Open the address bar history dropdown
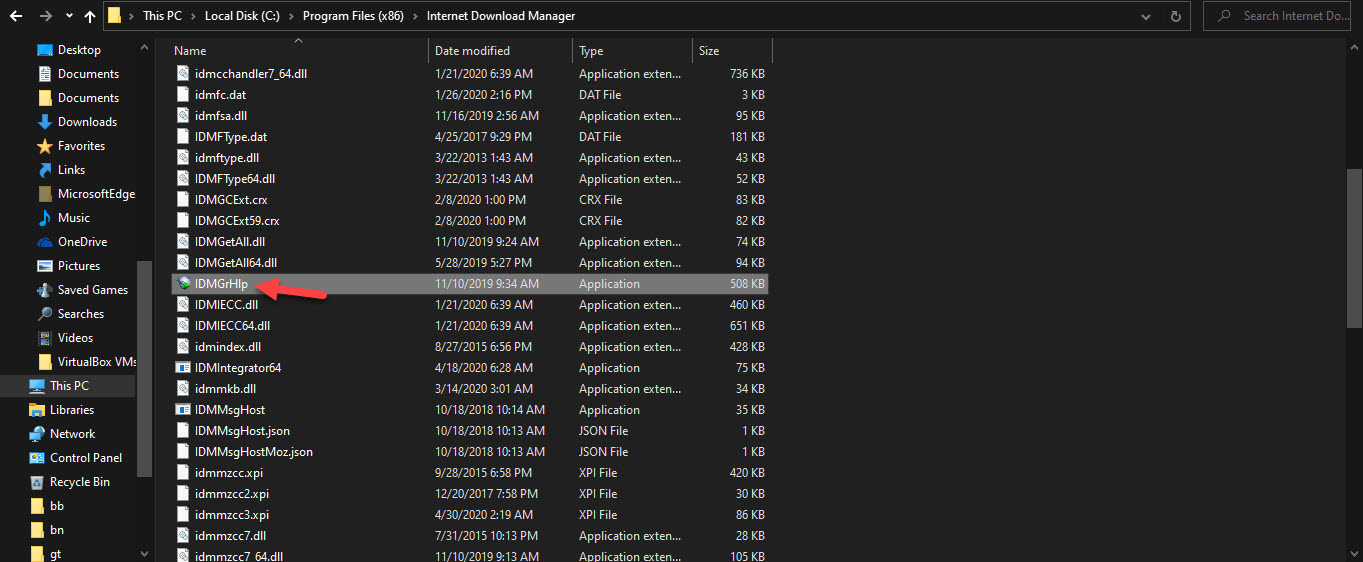The height and width of the screenshot is (562, 1363). [1146, 16]
